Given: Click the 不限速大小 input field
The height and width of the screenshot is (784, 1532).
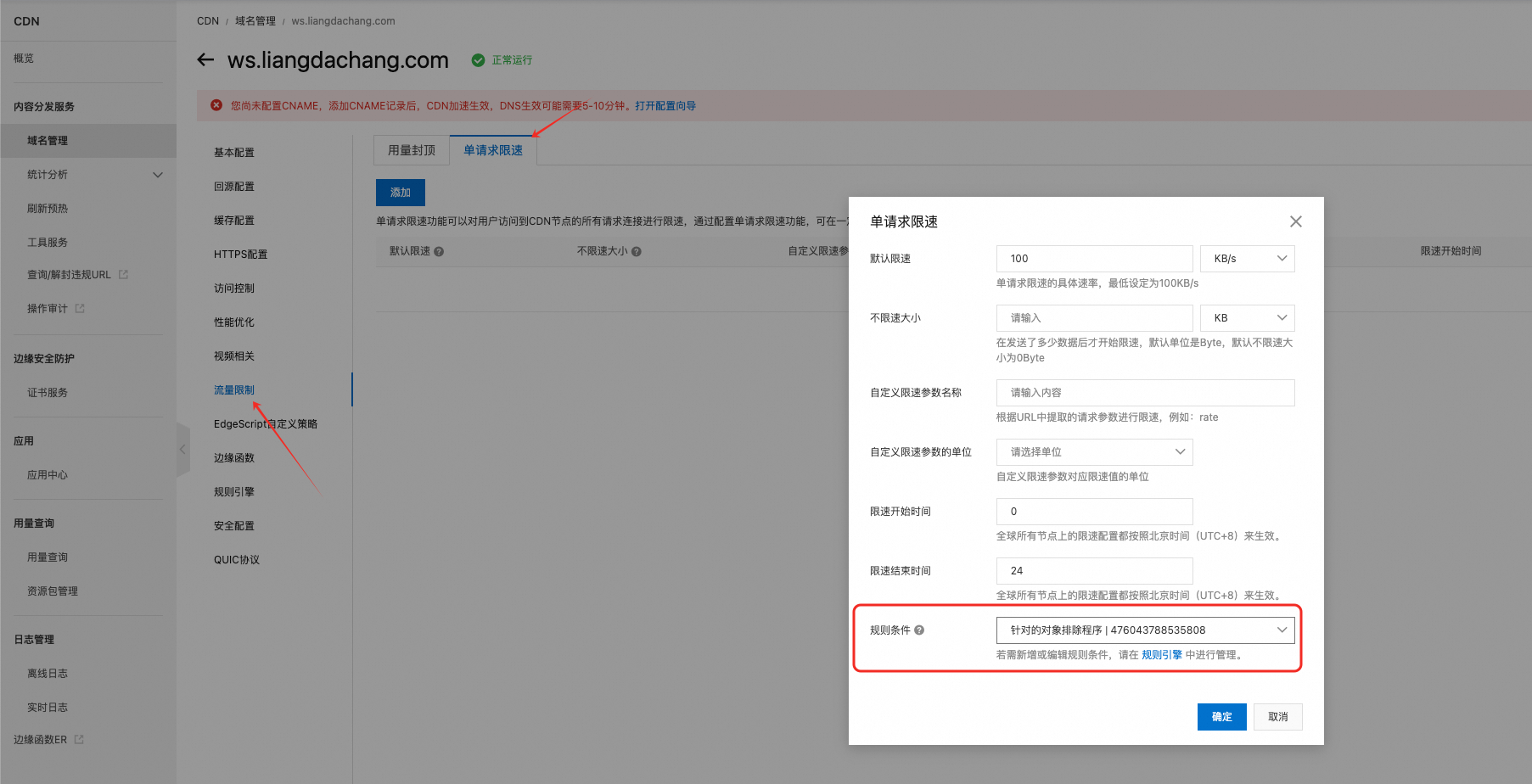Looking at the screenshot, I should [x=1095, y=318].
